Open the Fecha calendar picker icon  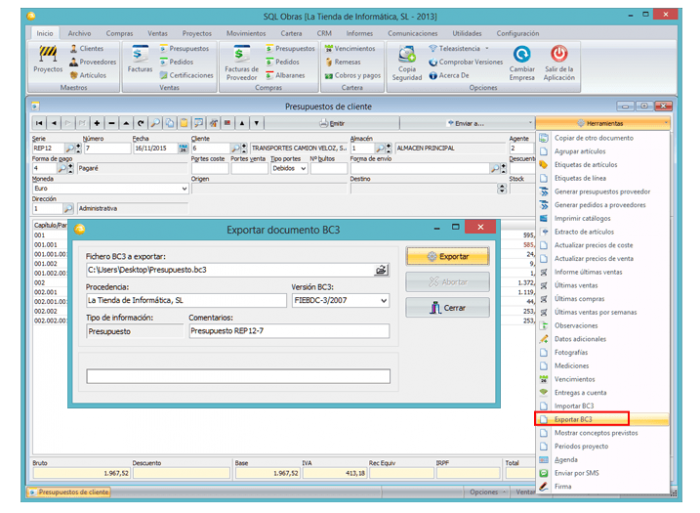pos(183,148)
